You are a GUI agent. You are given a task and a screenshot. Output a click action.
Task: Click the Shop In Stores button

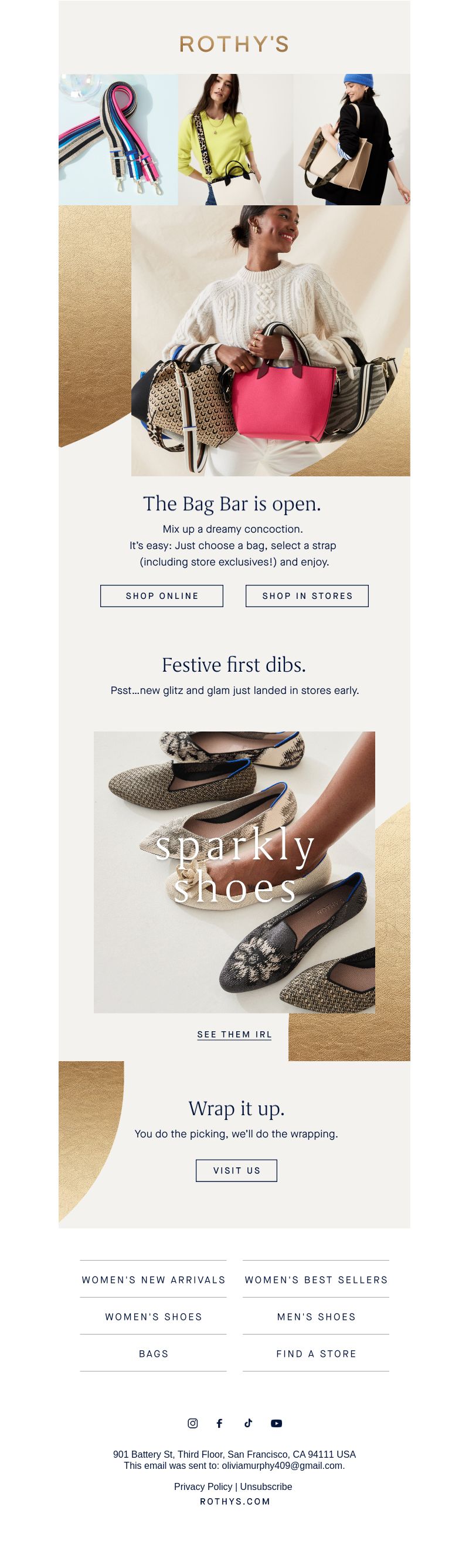click(307, 596)
